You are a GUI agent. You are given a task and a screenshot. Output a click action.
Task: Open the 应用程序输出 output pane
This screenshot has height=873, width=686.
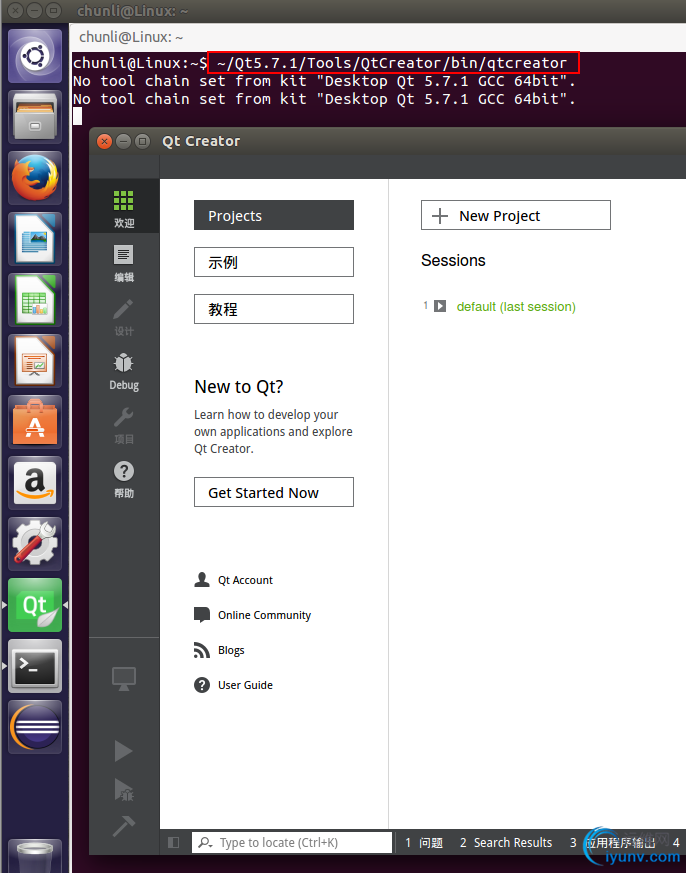[x=613, y=842]
